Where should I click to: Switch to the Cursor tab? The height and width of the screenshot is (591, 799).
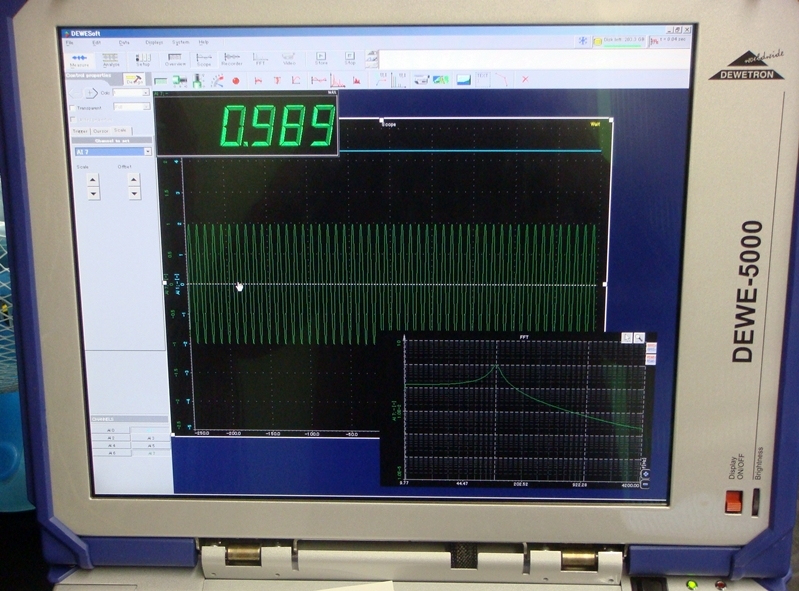(x=101, y=131)
